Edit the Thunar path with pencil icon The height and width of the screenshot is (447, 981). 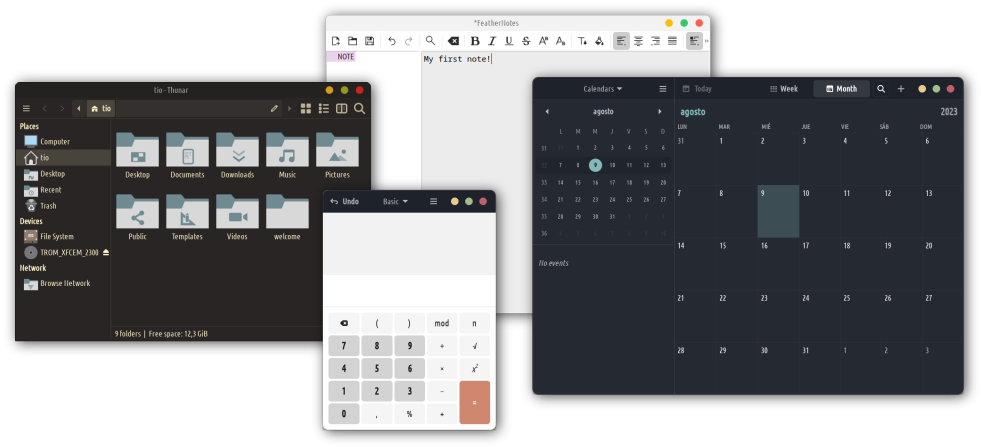pyautogui.click(x=274, y=108)
